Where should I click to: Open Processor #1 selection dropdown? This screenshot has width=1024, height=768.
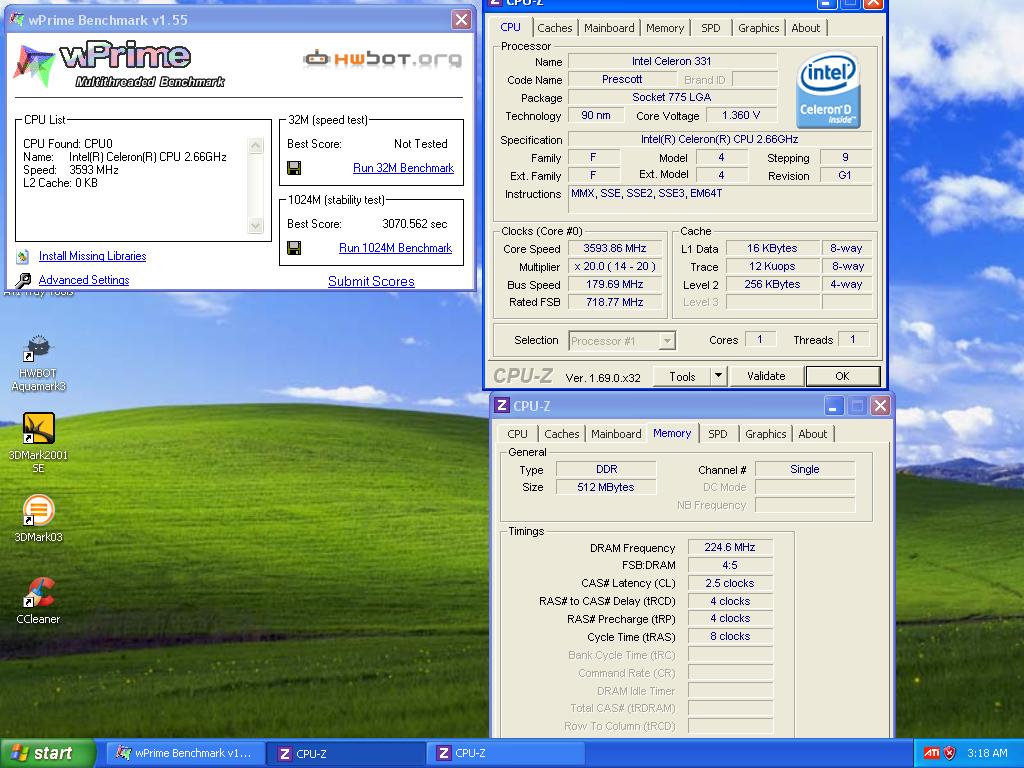622,341
